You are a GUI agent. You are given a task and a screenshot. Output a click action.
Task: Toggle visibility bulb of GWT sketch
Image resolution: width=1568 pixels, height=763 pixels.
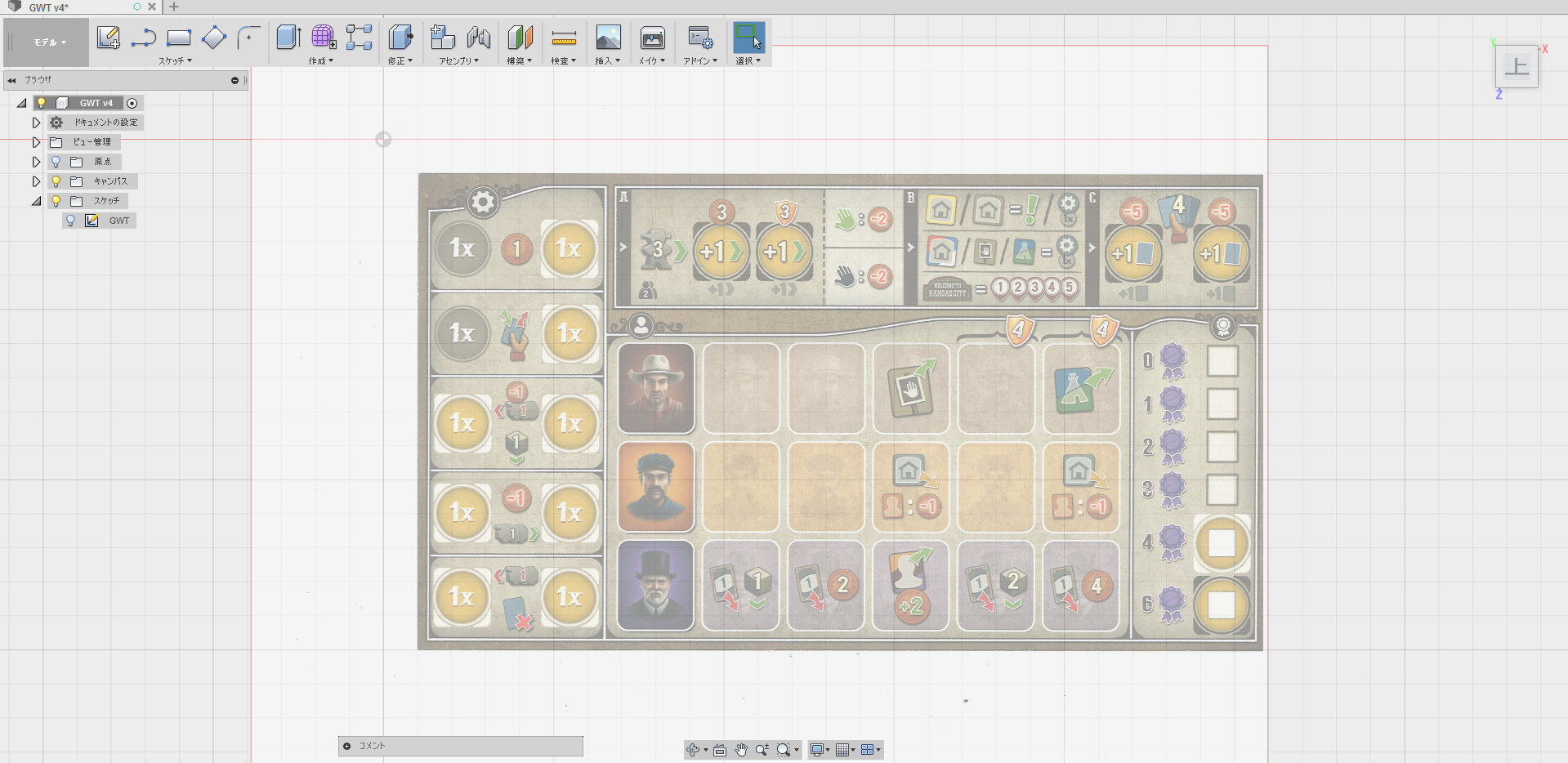[x=70, y=221]
